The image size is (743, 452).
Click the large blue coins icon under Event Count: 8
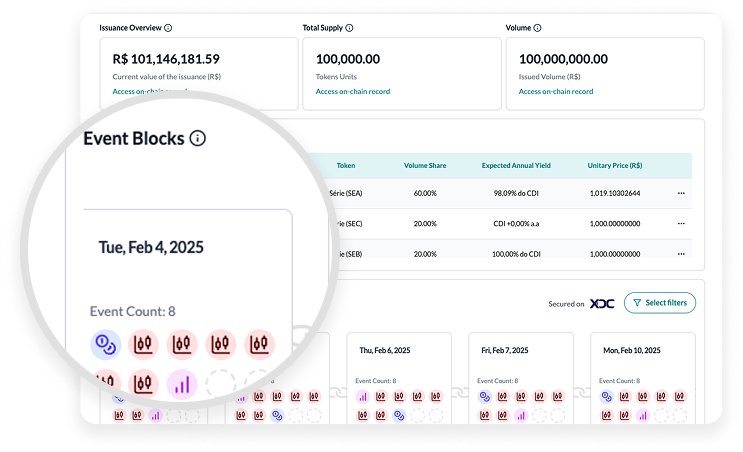coord(106,344)
